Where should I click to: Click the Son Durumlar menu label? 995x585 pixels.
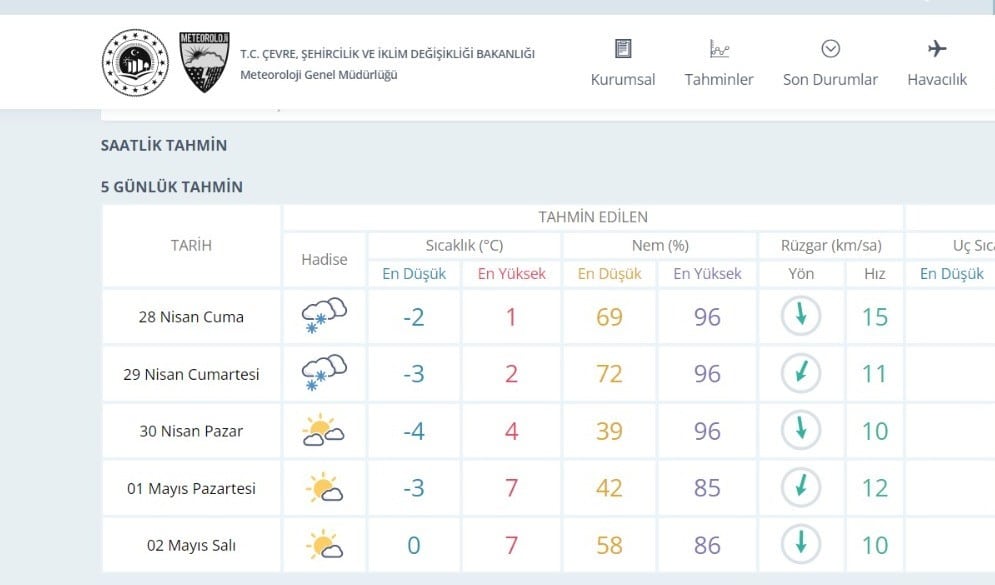(x=830, y=79)
